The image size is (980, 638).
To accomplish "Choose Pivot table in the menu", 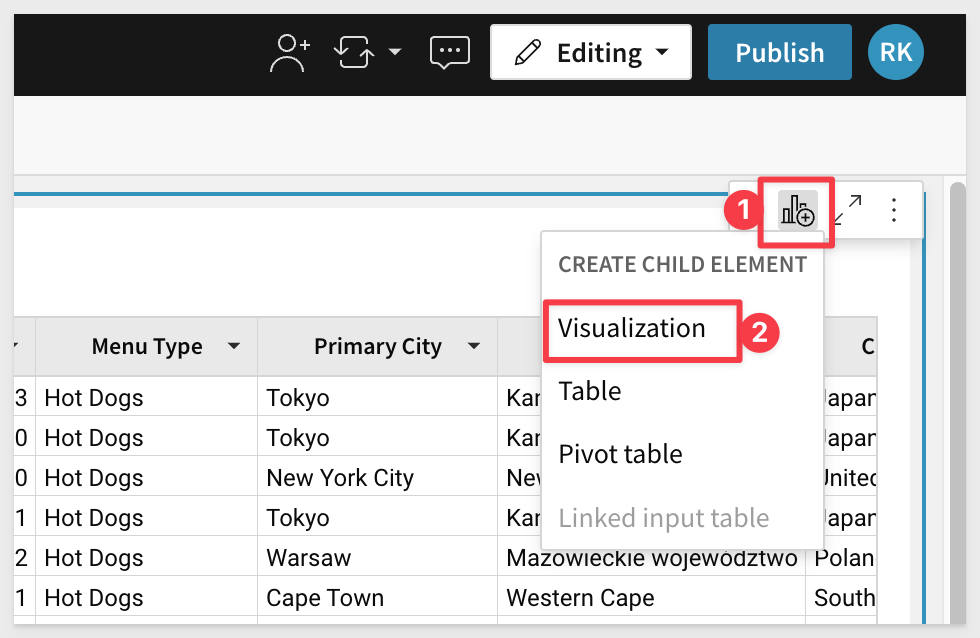I will coord(620,454).
